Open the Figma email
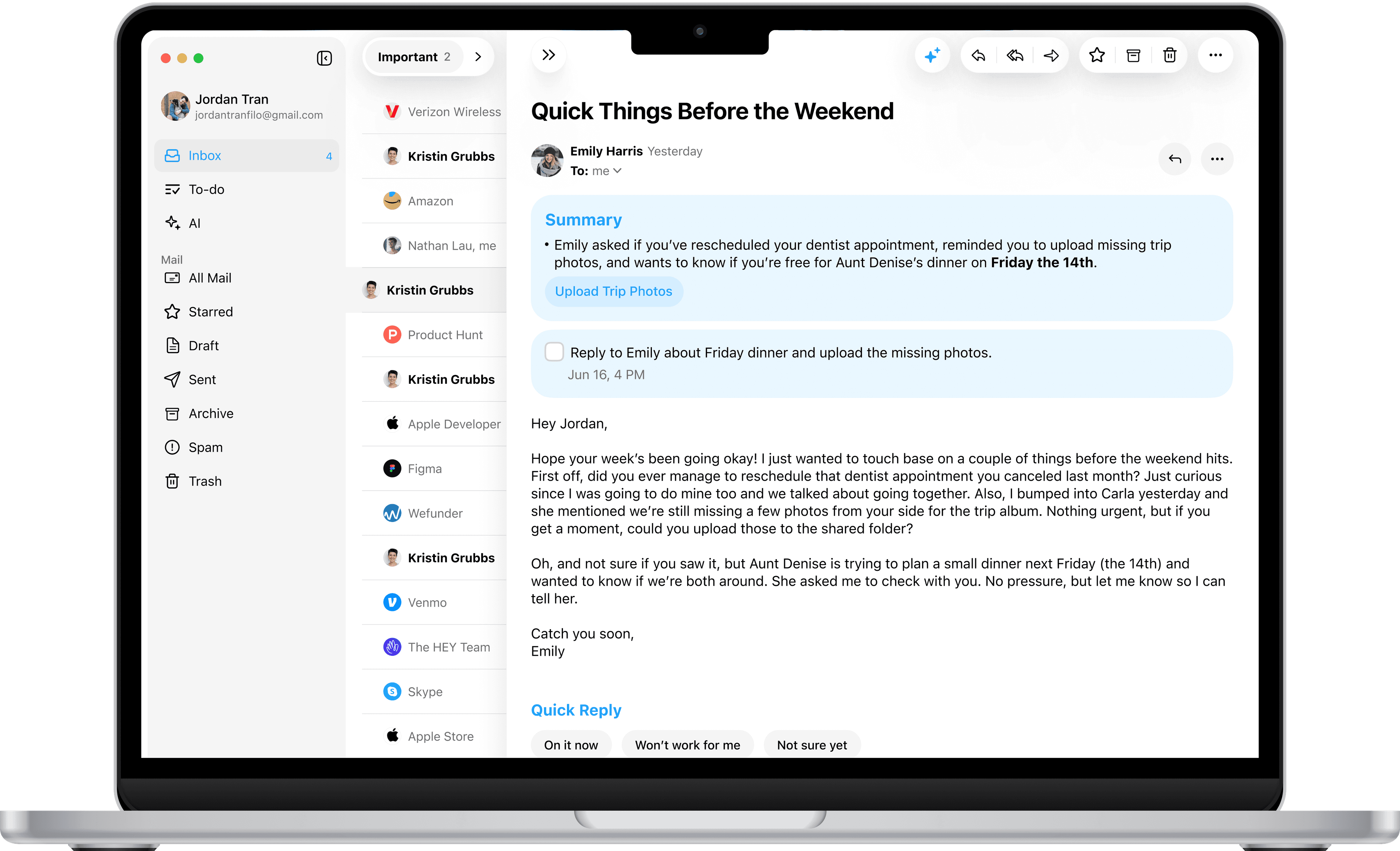 (x=434, y=469)
